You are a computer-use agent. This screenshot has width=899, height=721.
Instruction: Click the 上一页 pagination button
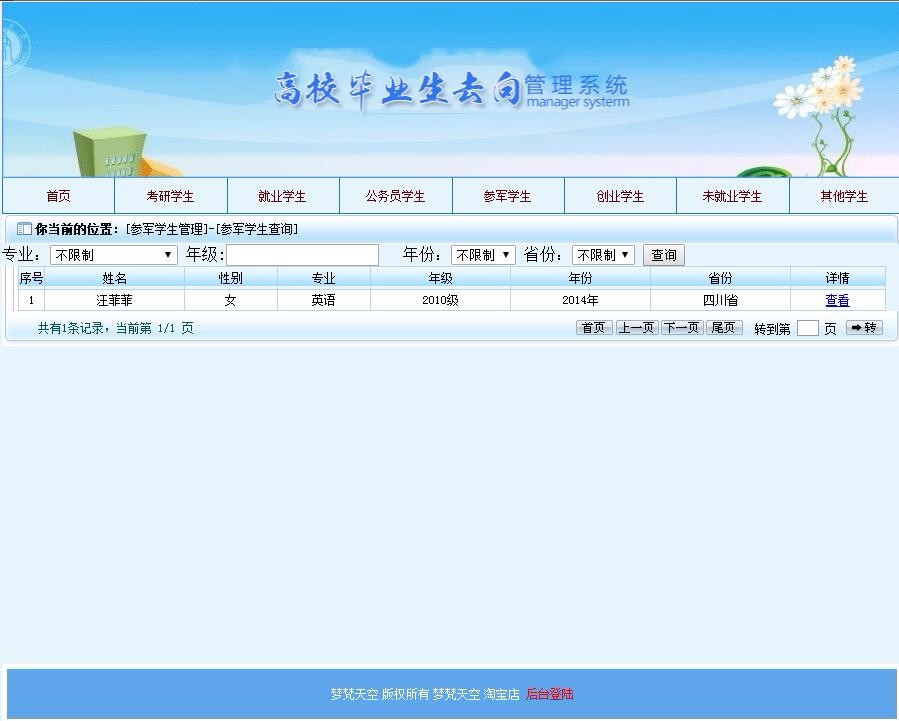click(637, 327)
